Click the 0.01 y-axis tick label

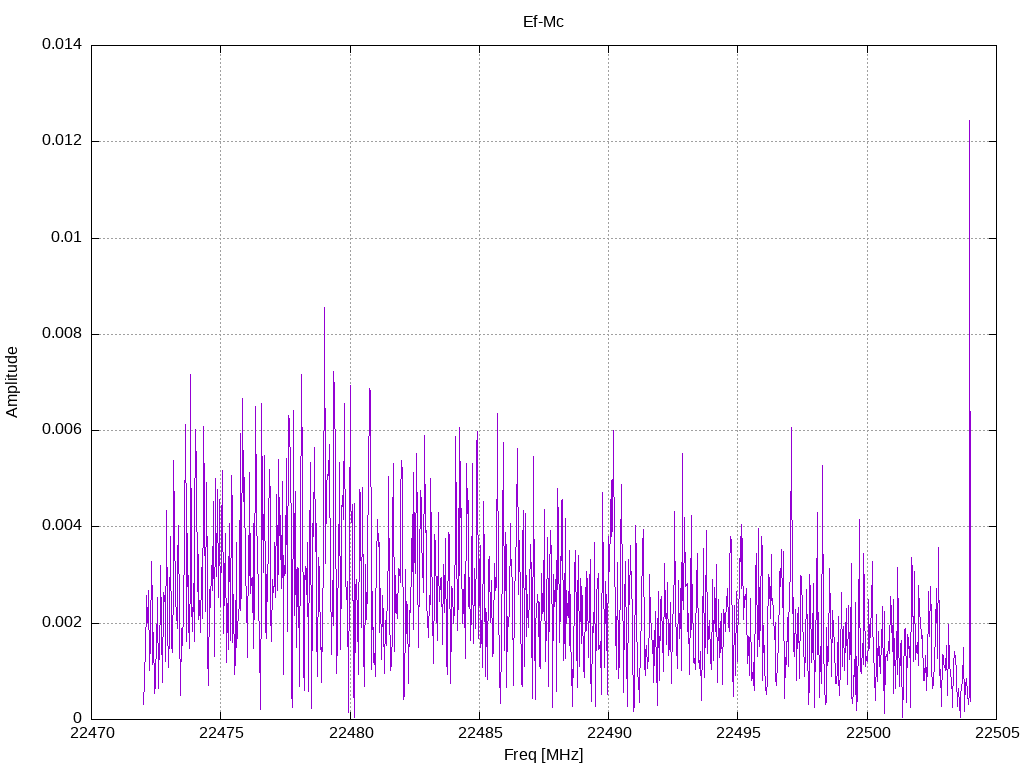[65, 238]
